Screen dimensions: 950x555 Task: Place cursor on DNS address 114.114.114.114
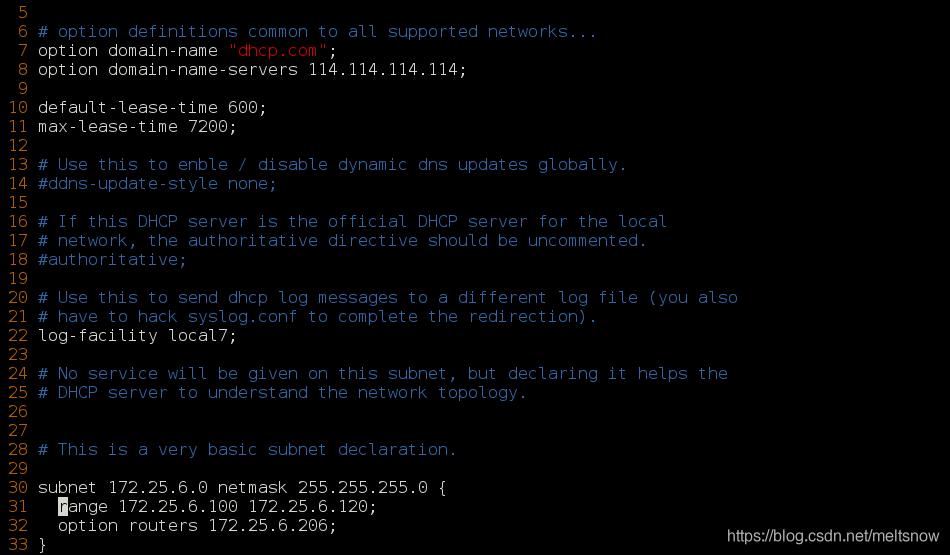coord(383,70)
